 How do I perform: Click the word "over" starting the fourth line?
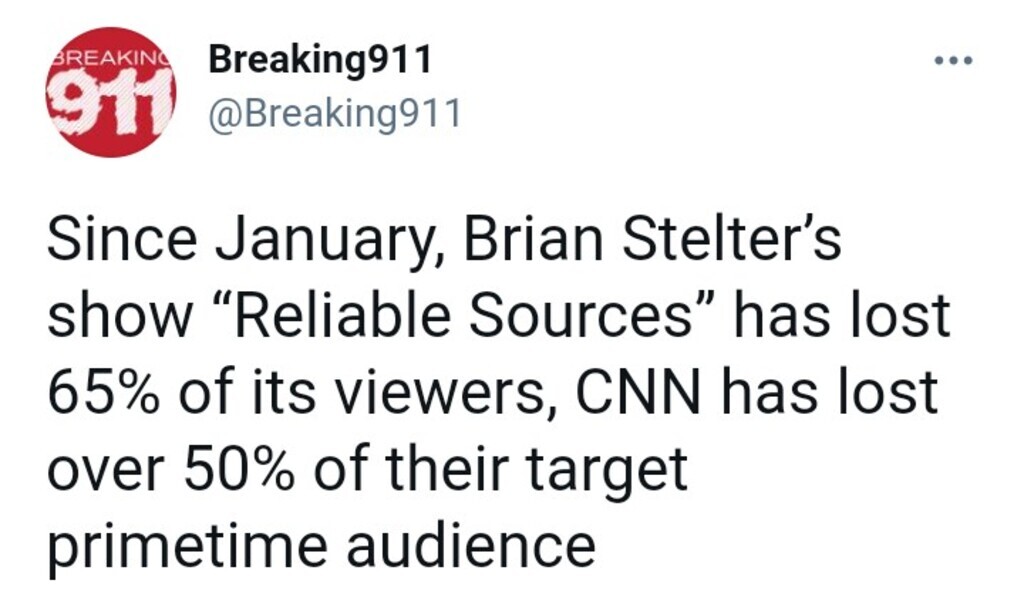(103, 468)
